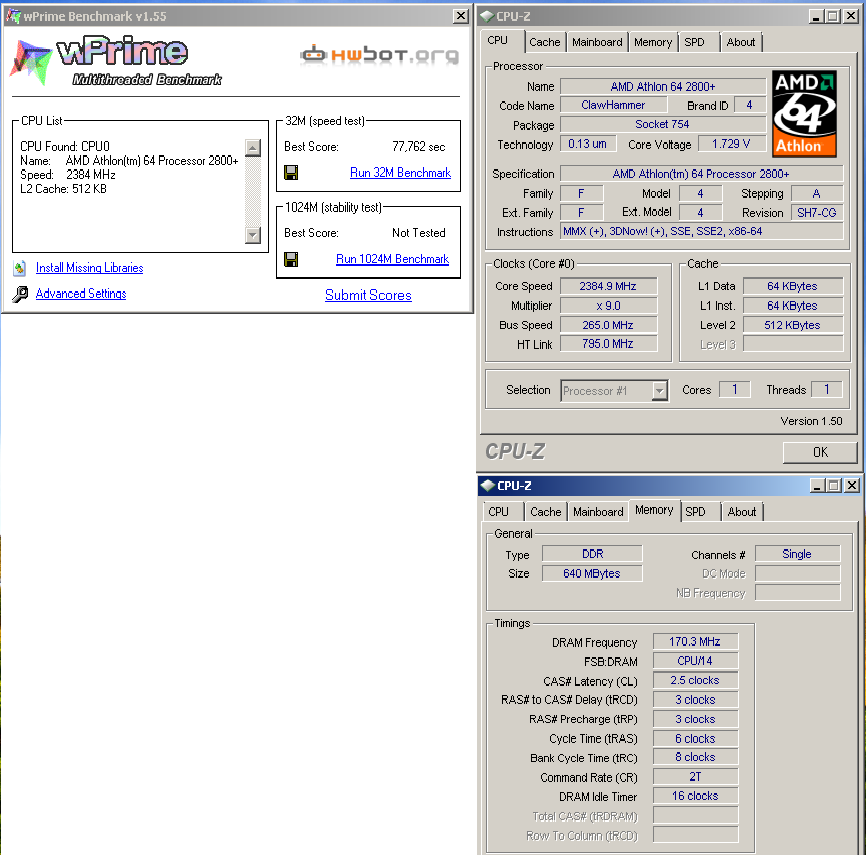
Task: Click the DRAM Frequency value 170.3 MHz
Action: point(695,642)
